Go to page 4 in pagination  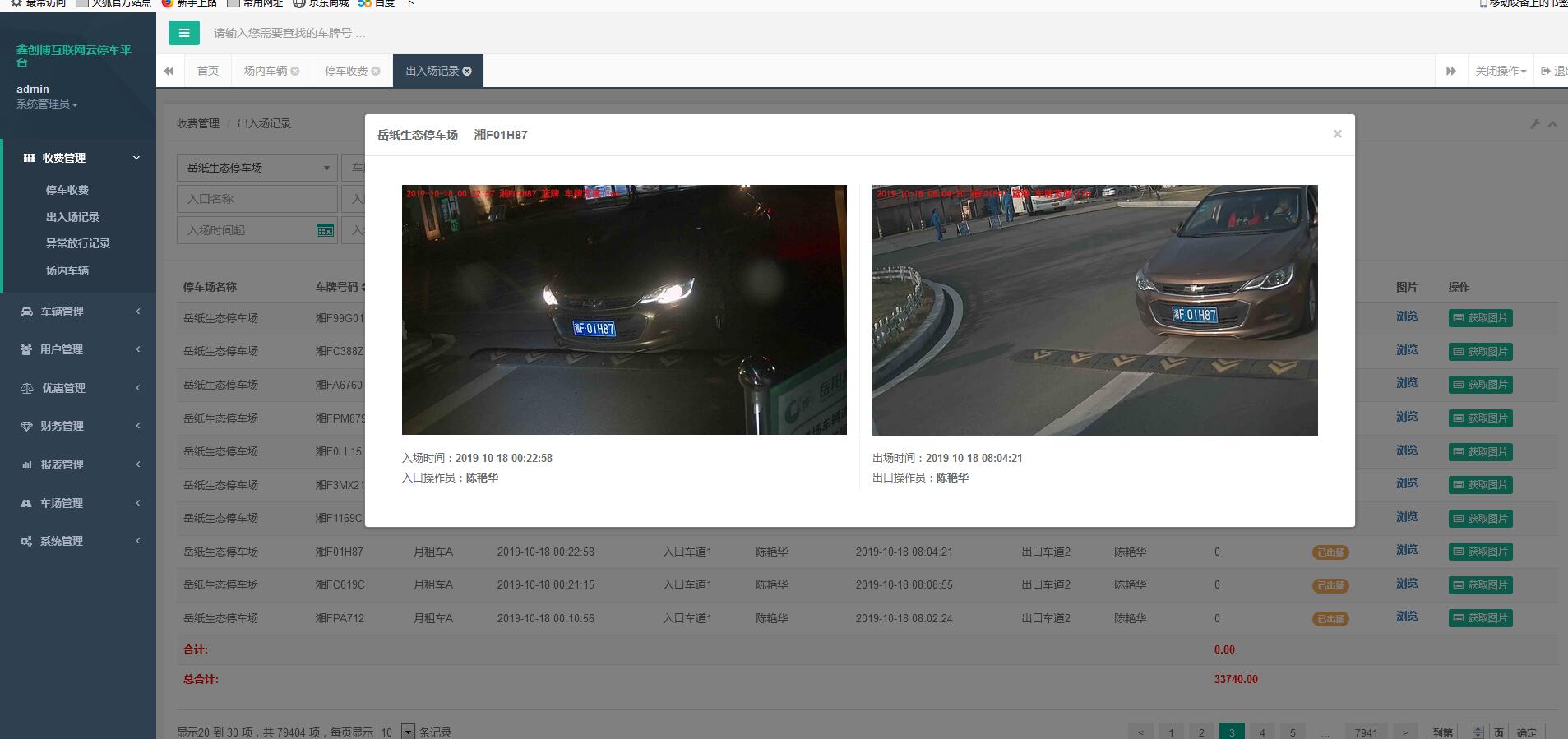(1262, 732)
